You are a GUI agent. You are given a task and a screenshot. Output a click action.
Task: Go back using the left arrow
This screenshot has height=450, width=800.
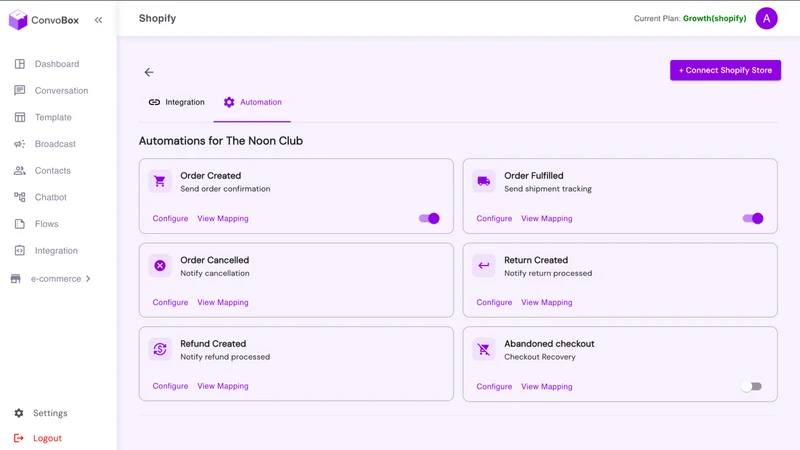pyautogui.click(x=149, y=72)
